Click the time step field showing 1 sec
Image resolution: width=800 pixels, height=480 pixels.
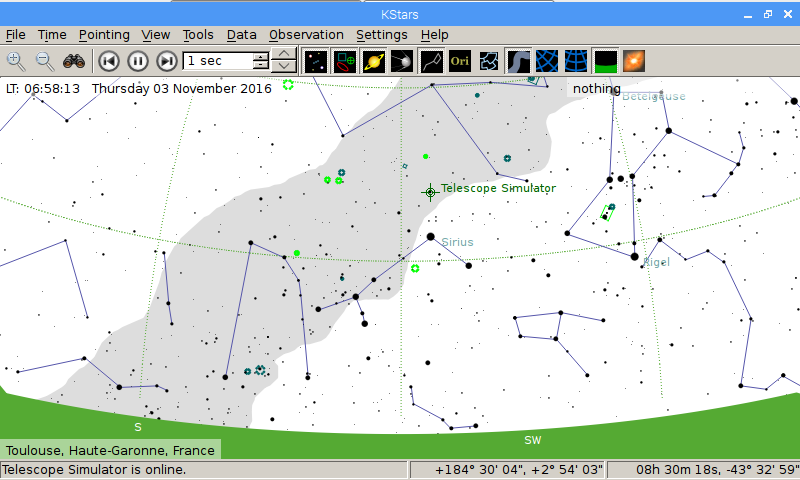(217, 61)
